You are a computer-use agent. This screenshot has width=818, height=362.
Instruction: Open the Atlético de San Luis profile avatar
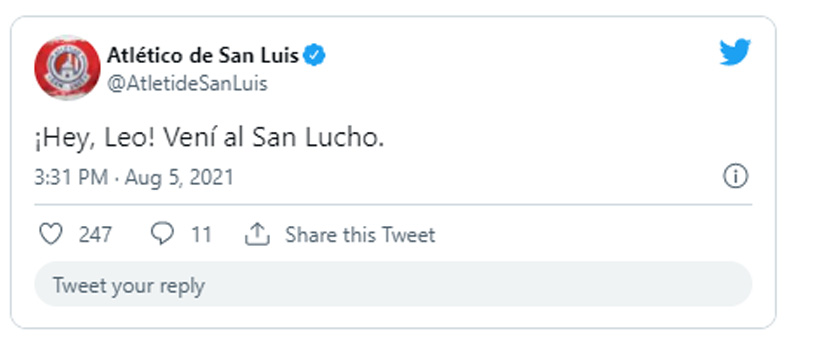pos(67,68)
